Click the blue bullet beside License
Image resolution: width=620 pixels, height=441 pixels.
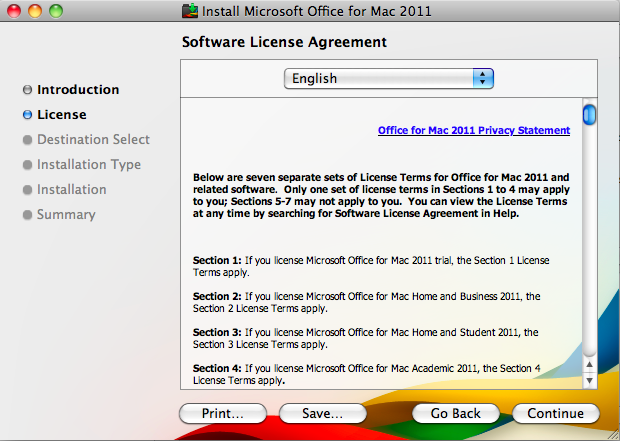(x=27, y=115)
